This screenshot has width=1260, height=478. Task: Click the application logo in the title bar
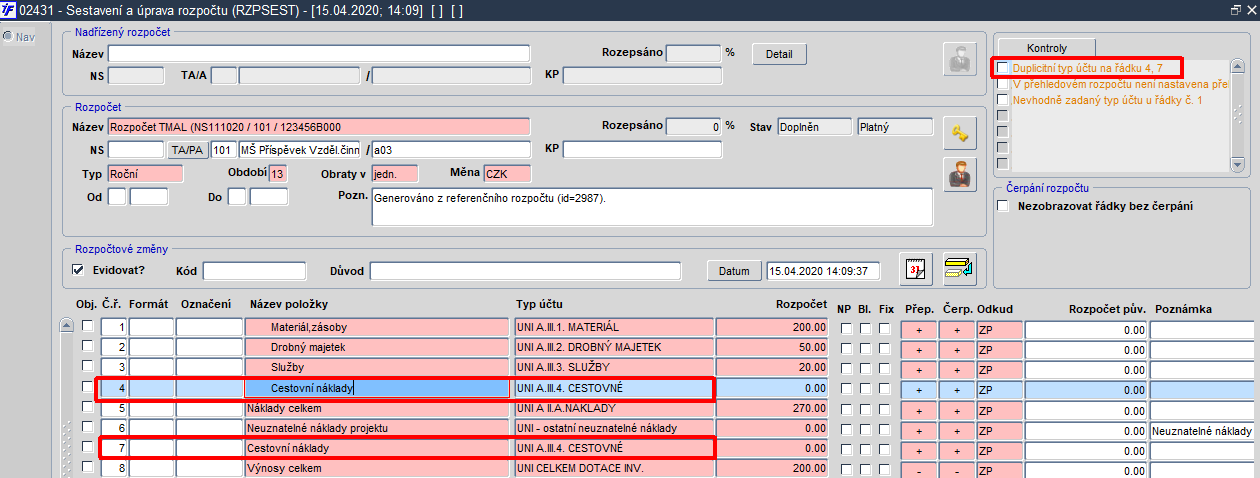point(8,9)
